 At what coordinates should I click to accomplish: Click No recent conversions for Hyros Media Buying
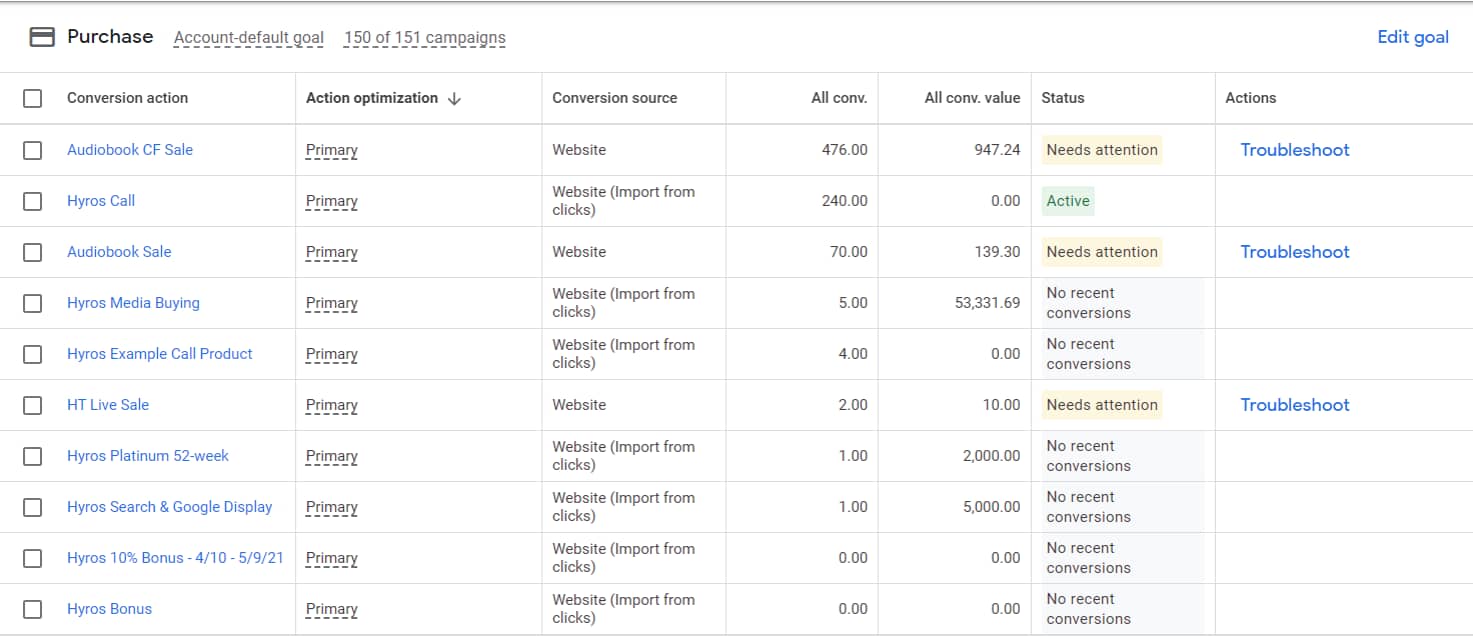point(1122,303)
